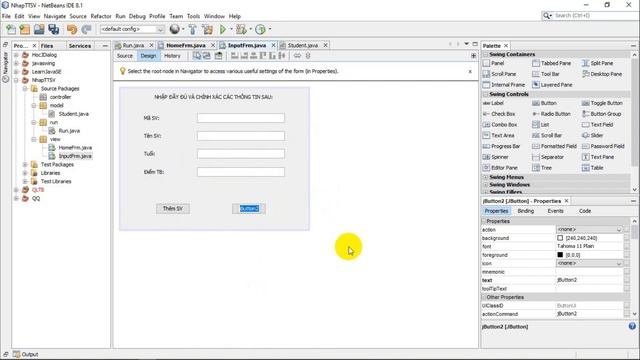Open the Output panel

26,354
